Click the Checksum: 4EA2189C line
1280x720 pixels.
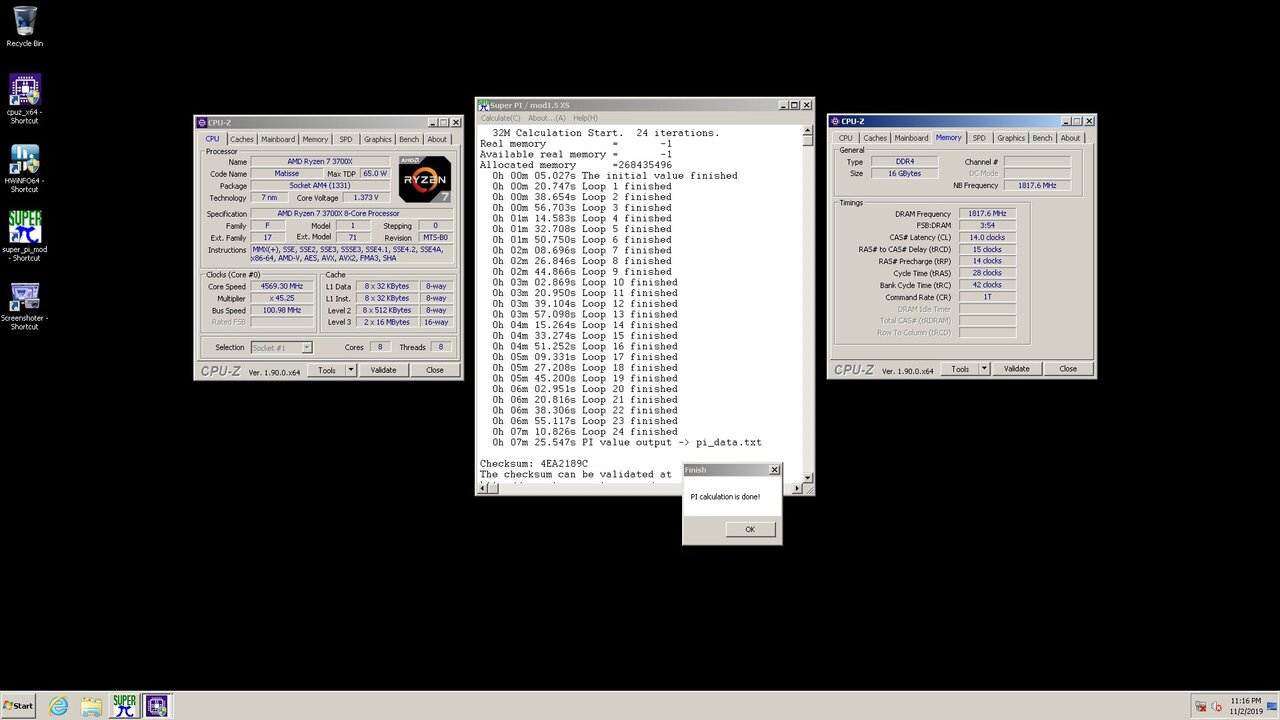(534, 464)
